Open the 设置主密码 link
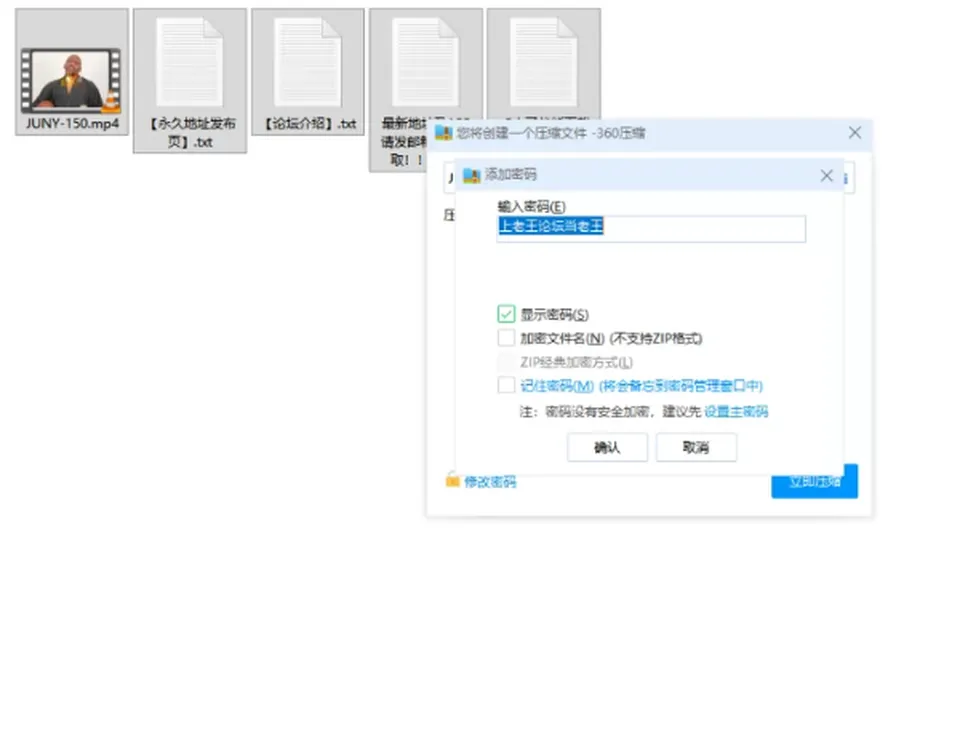The height and width of the screenshot is (734, 960). click(x=736, y=411)
